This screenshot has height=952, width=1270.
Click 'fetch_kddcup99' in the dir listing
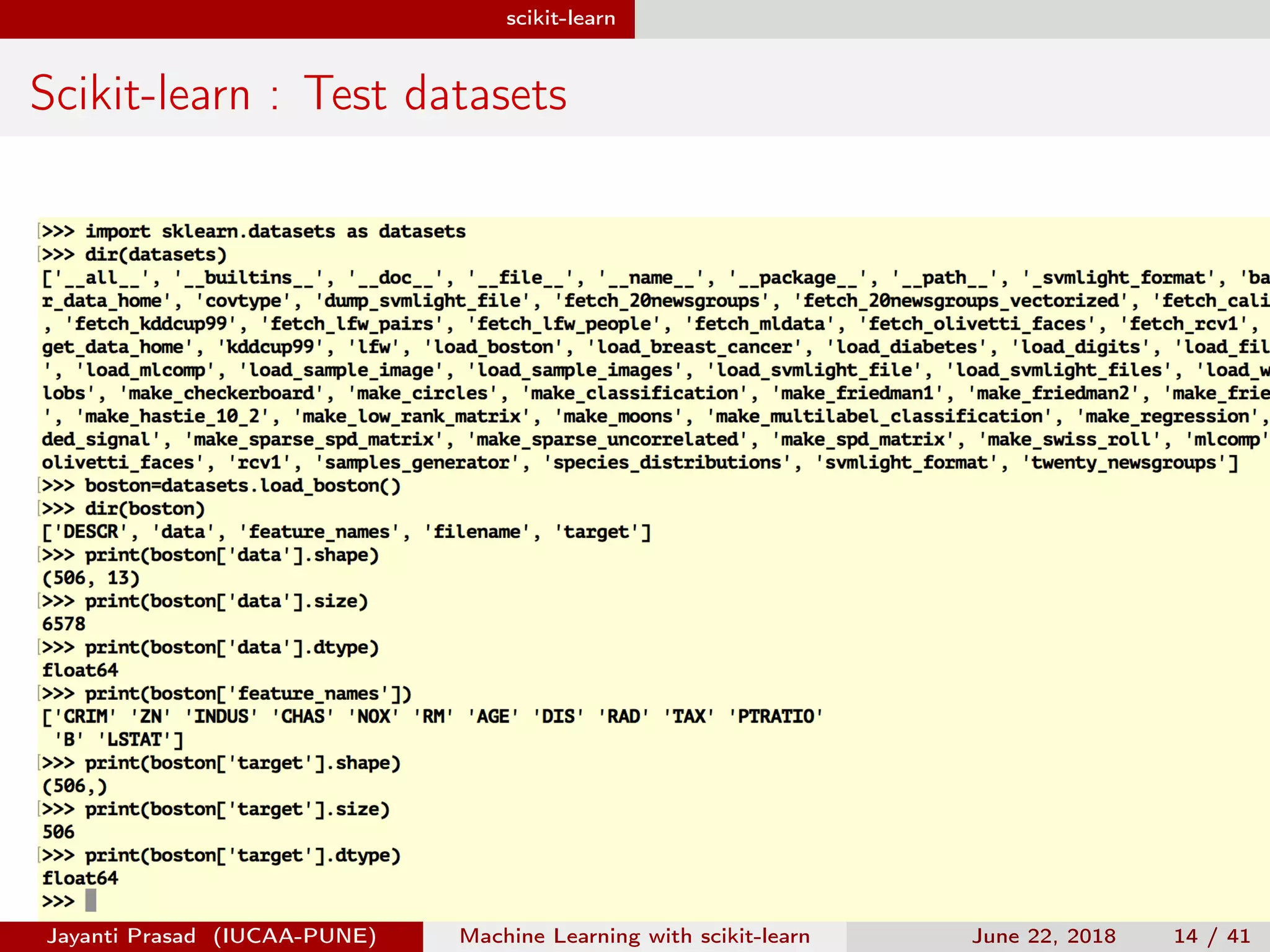(x=151, y=324)
